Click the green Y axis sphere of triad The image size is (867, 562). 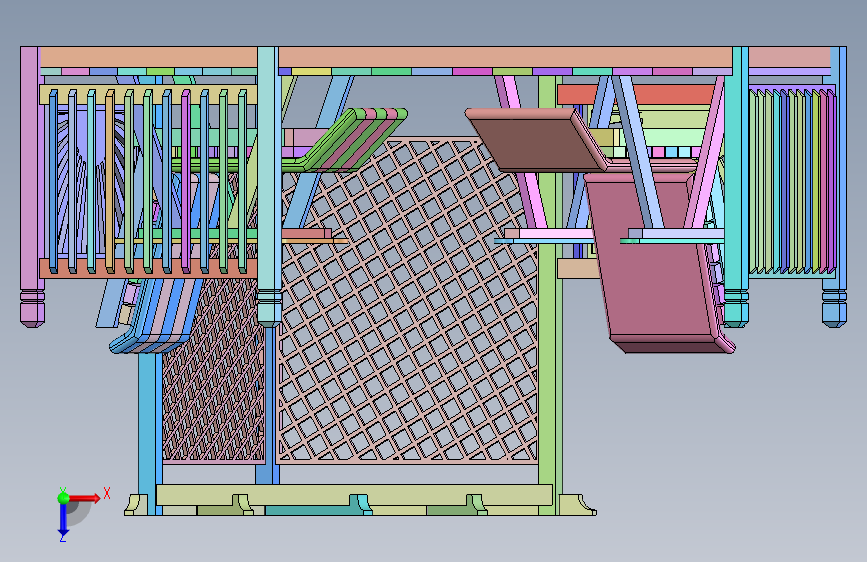point(63,498)
